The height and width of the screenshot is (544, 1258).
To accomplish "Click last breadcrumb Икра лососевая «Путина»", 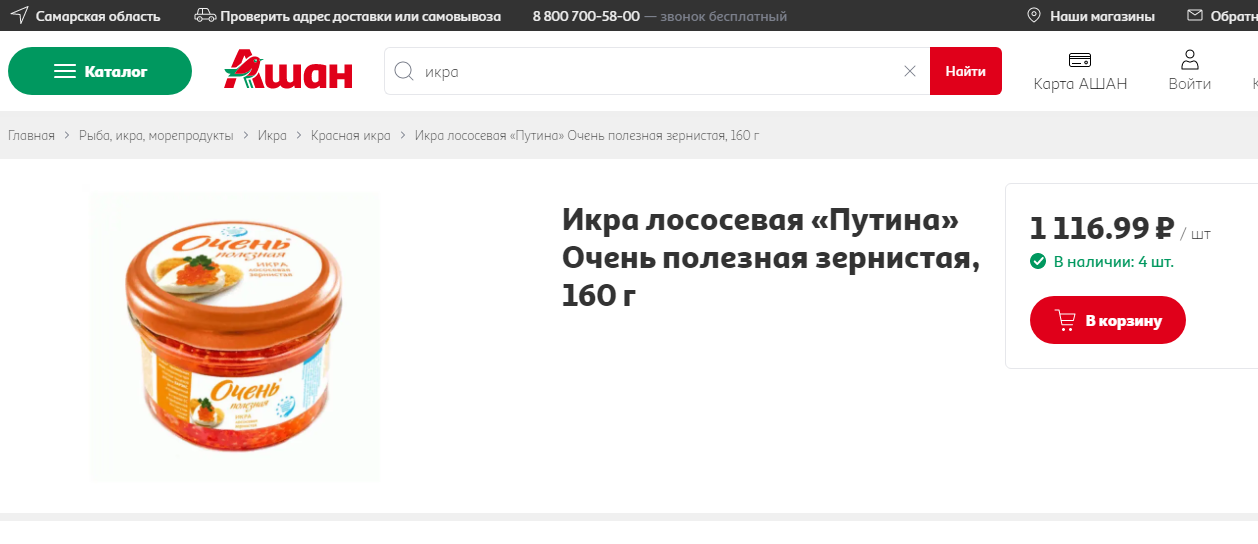I will [x=587, y=135].
